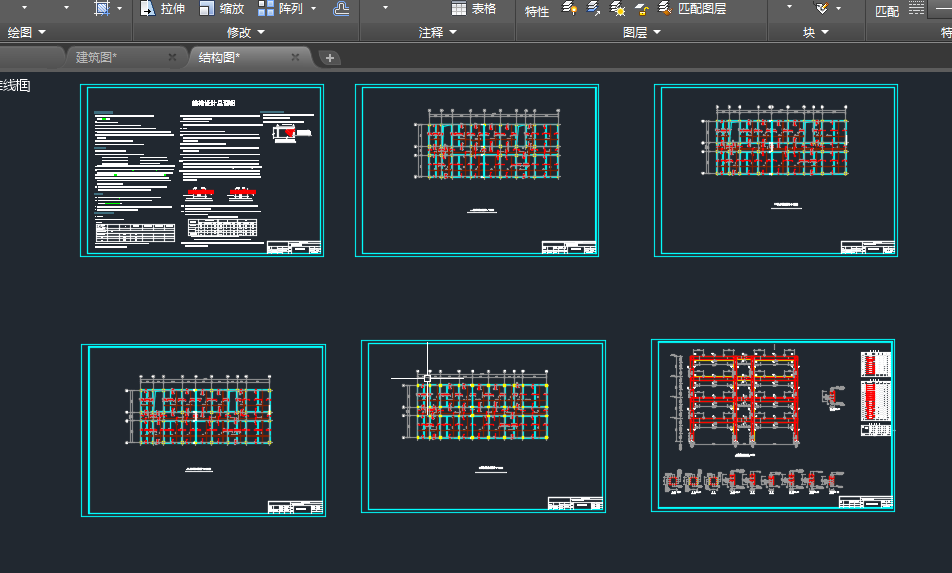Open the Array tool dropdown arrow
This screenshot has width=952, height=573.
313,9
